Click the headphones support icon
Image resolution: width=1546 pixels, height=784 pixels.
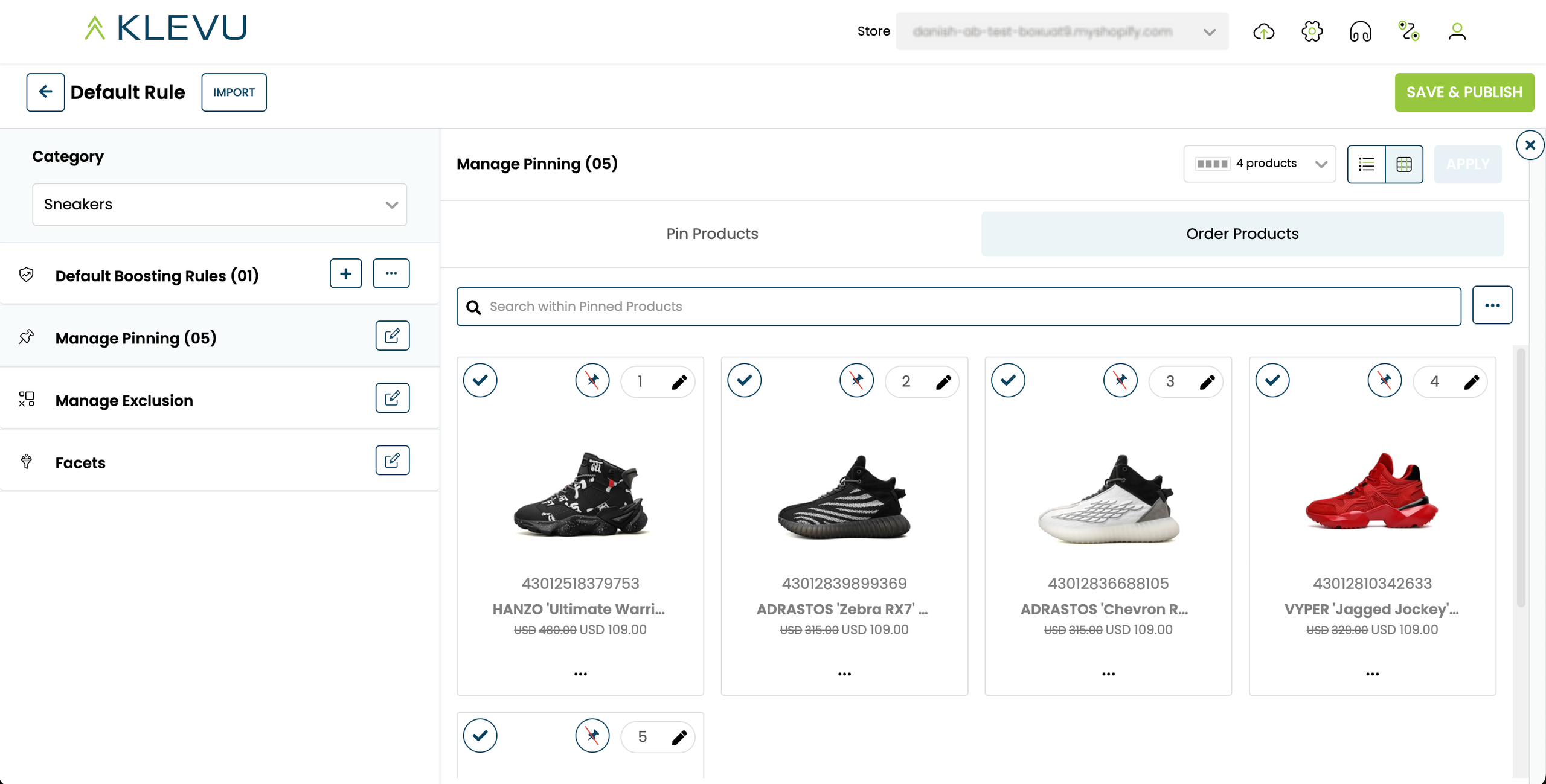(1360, 31)
